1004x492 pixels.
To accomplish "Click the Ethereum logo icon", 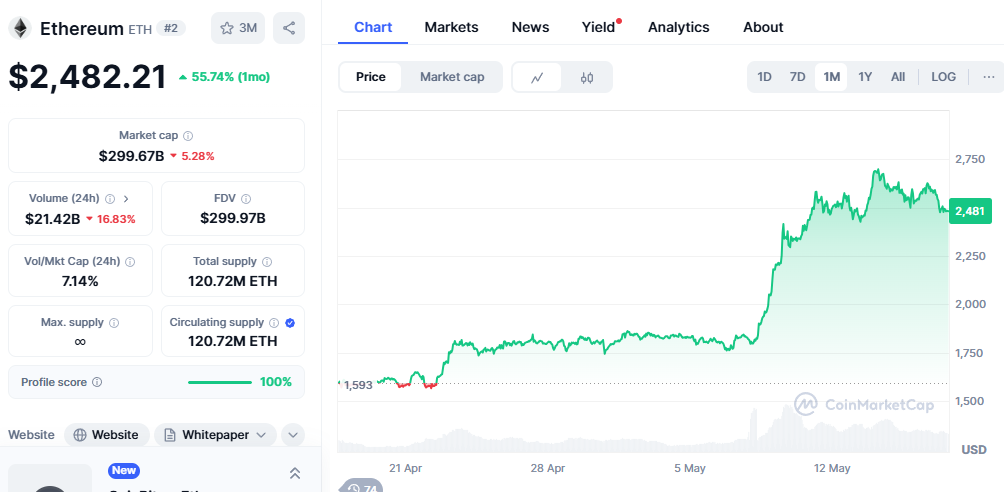I will tap(20, 28).
